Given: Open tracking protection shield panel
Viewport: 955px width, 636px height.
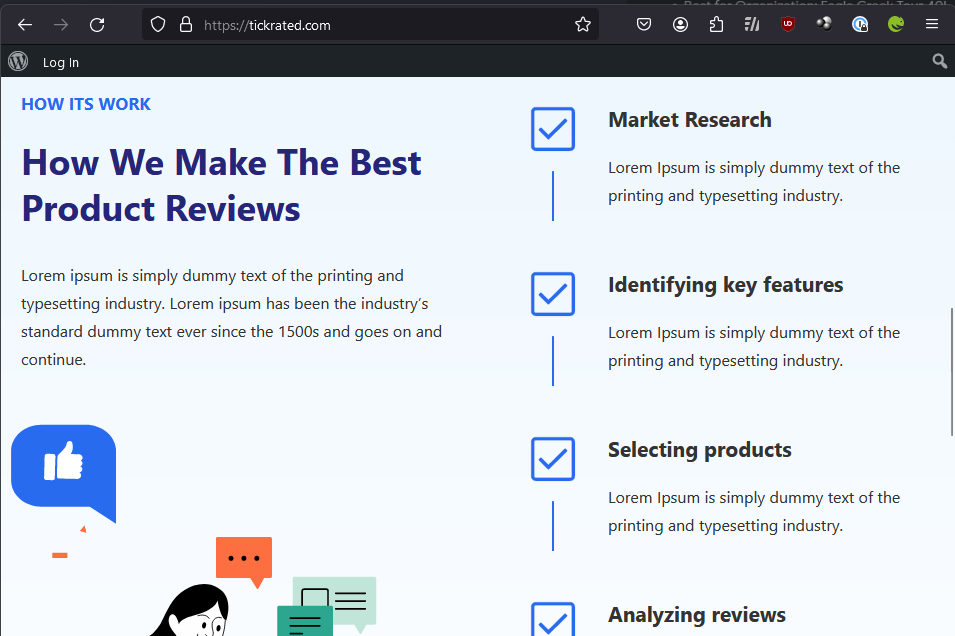Looking at the screenshot, I should (158, 25).
